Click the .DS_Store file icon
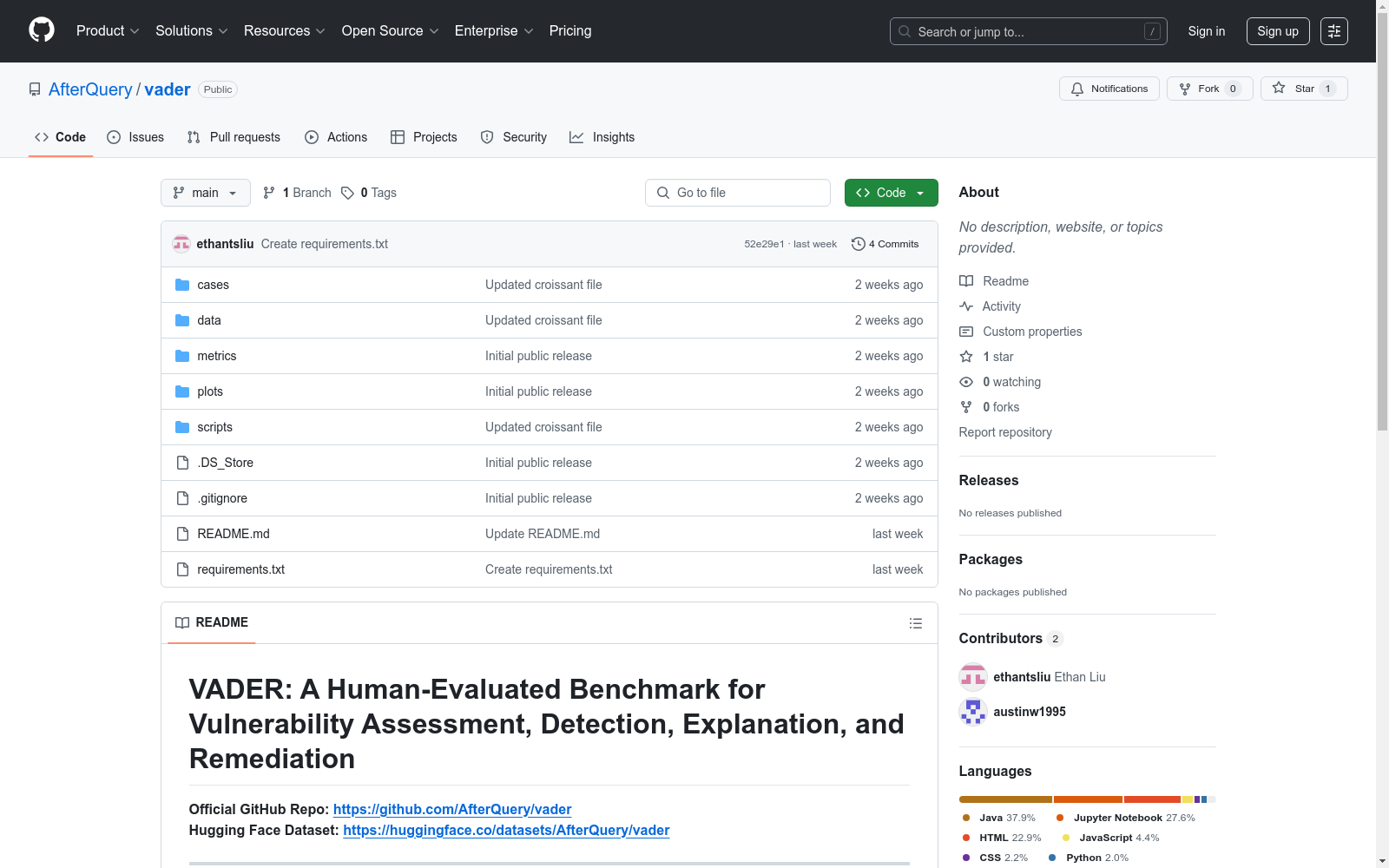The image size is (1389, 868). [x=182, y=463]
